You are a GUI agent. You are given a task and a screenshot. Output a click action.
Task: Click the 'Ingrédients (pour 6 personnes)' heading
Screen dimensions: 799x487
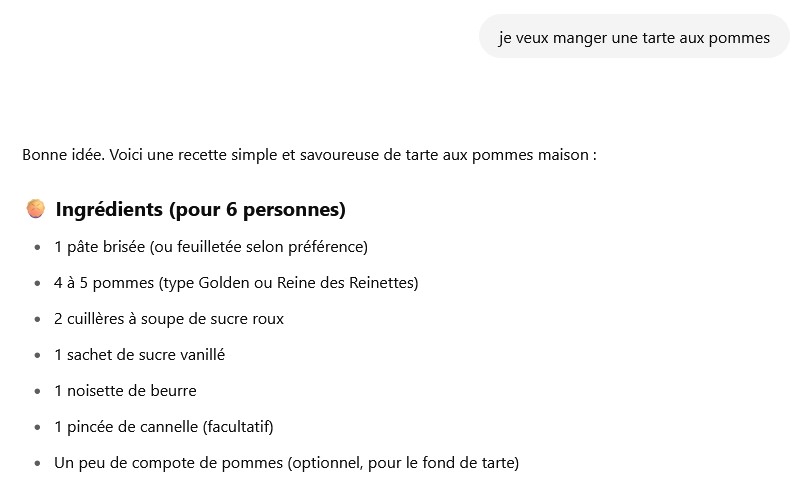coord(200,209)
